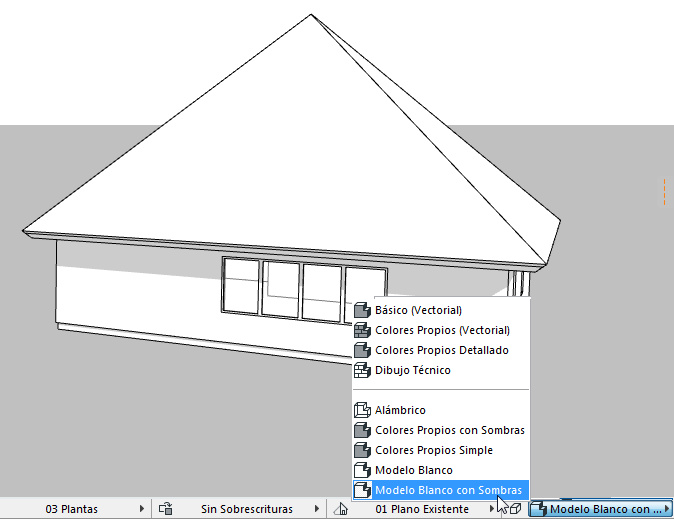
Task: Click the four-pane window on house wall
Action: pyautogui.click(x=304, y=289)
